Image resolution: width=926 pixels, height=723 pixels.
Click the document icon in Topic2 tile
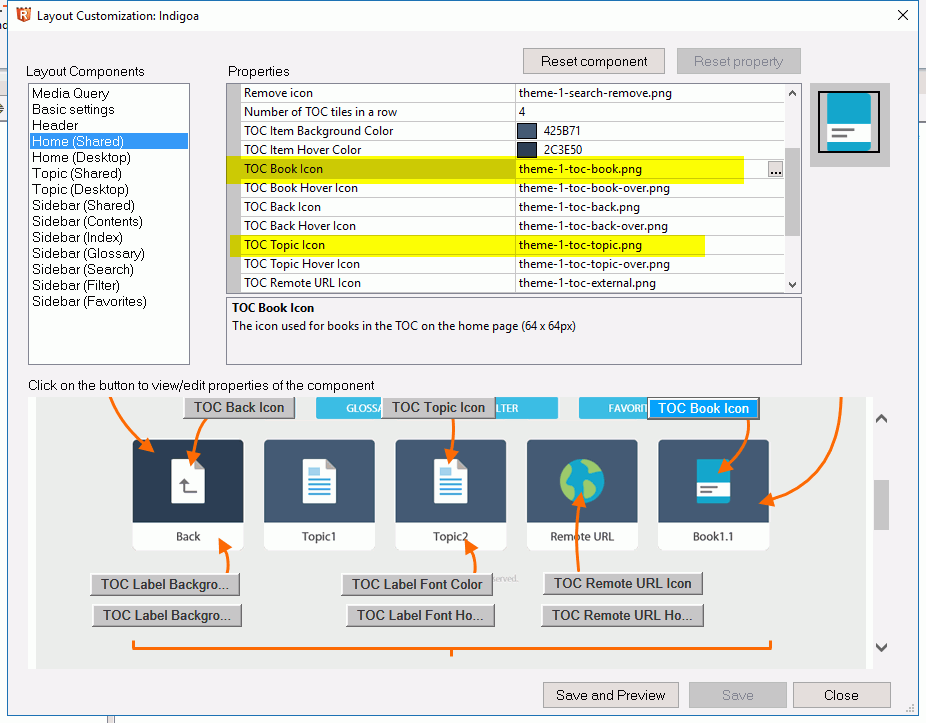[x=451, y=481]
